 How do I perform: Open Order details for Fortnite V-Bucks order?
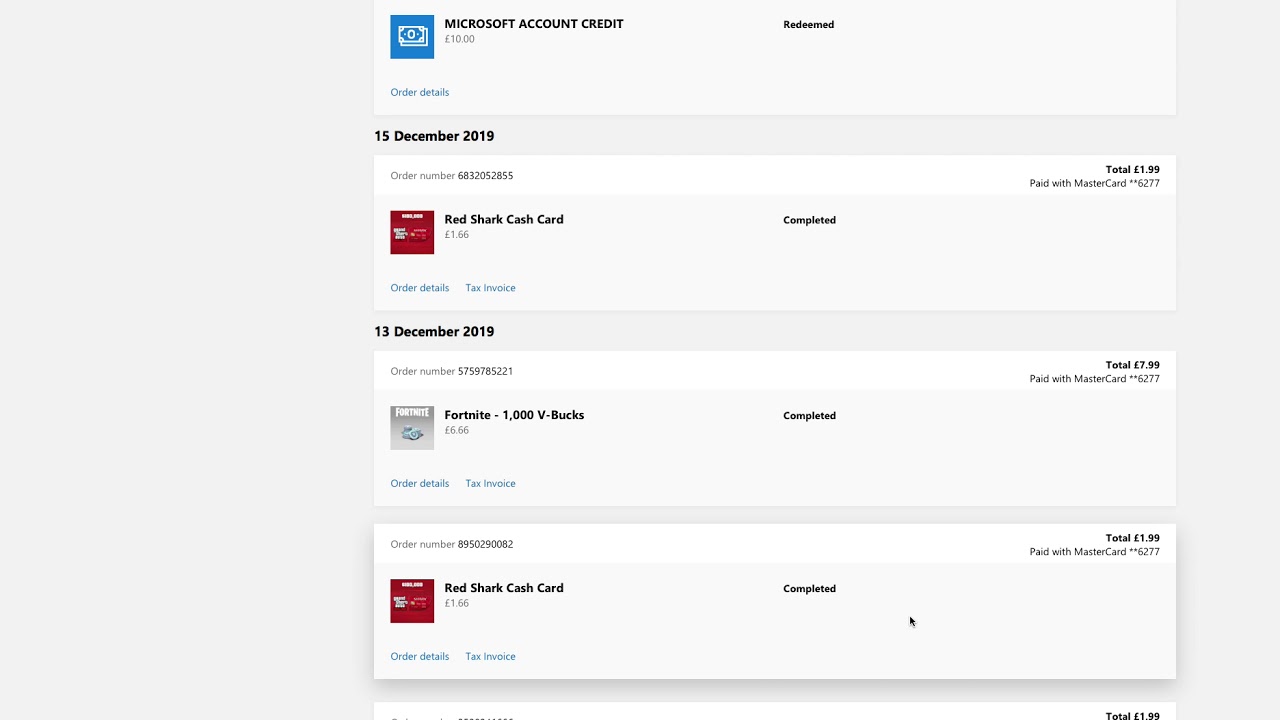420,483
